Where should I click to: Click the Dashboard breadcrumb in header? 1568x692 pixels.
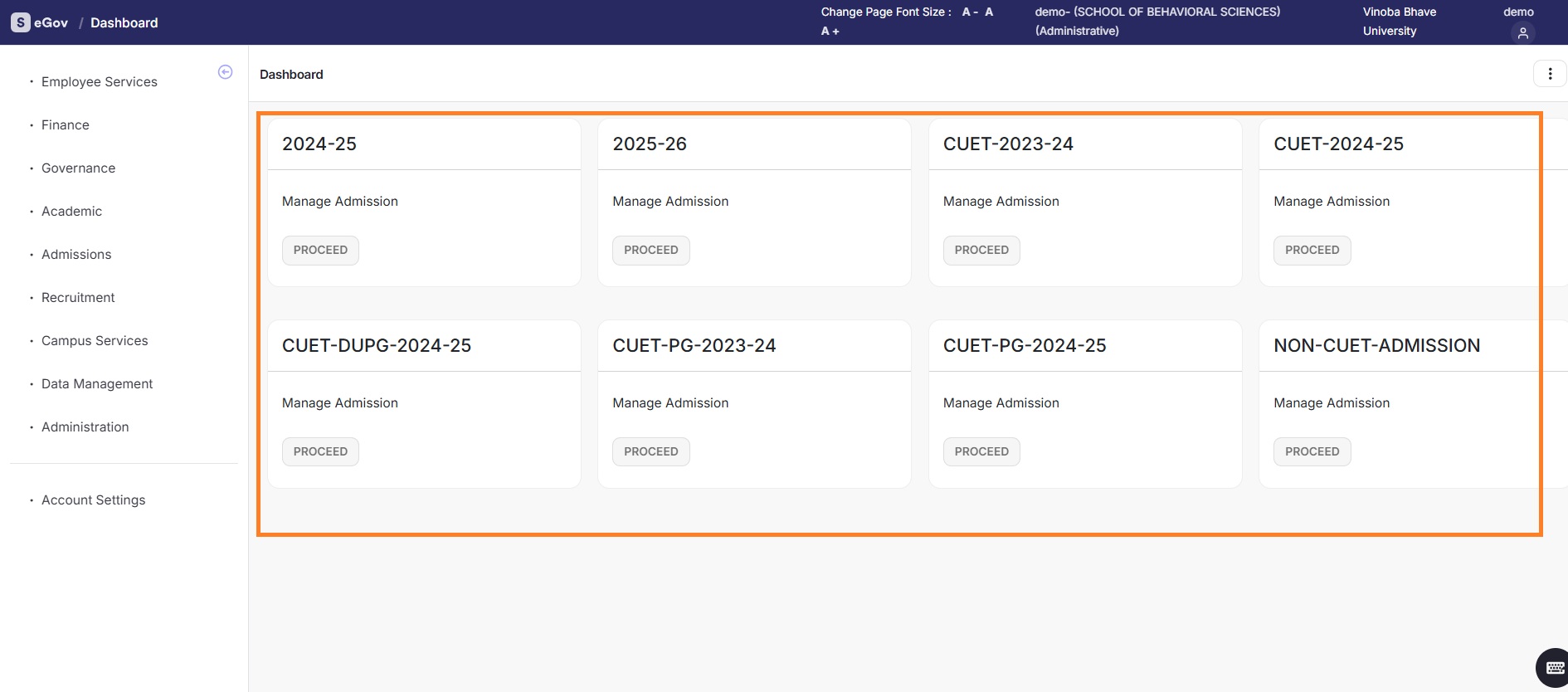pyautogui.click(x=124, y=23)
